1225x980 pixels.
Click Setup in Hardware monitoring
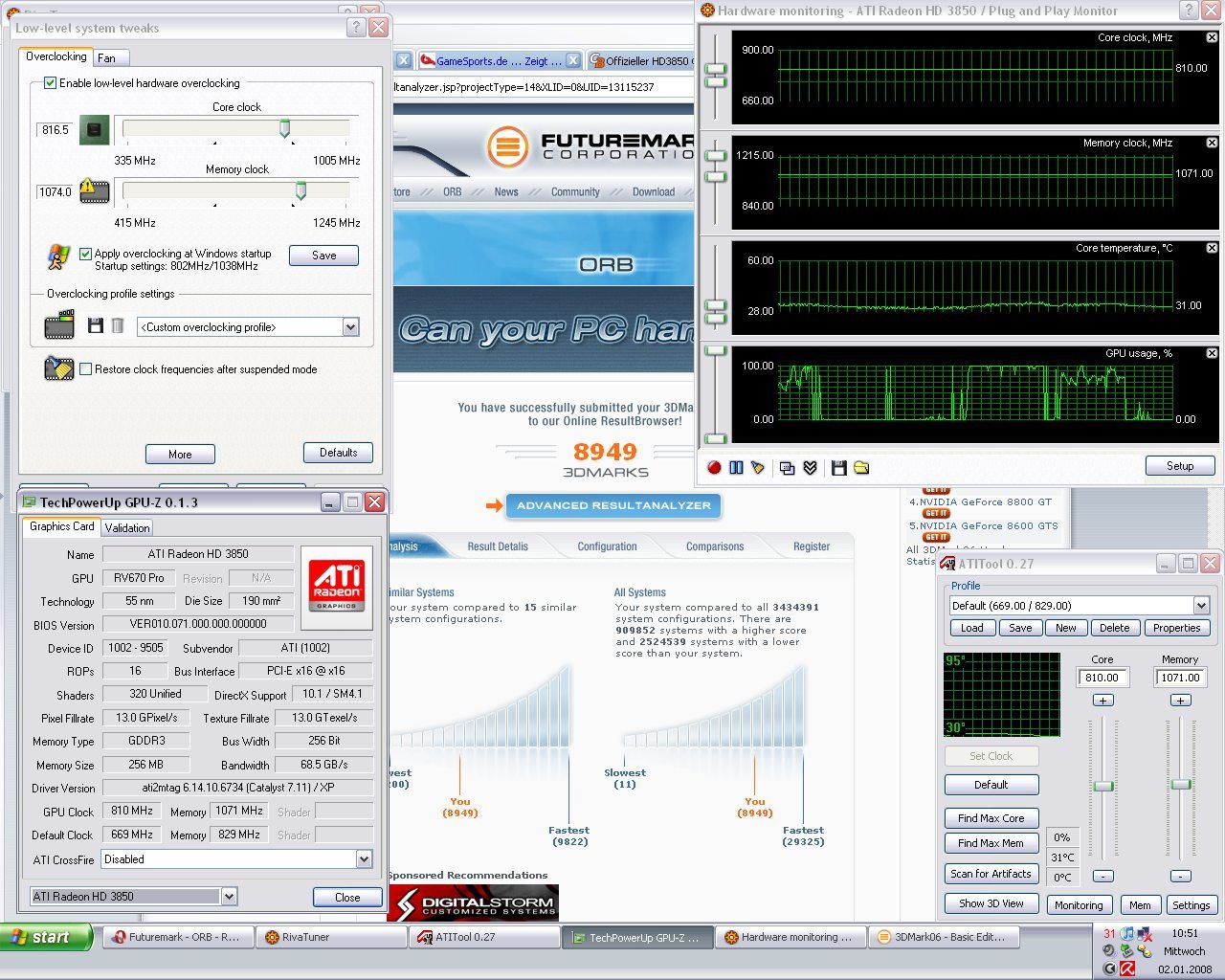click(x=1180, y=466)
